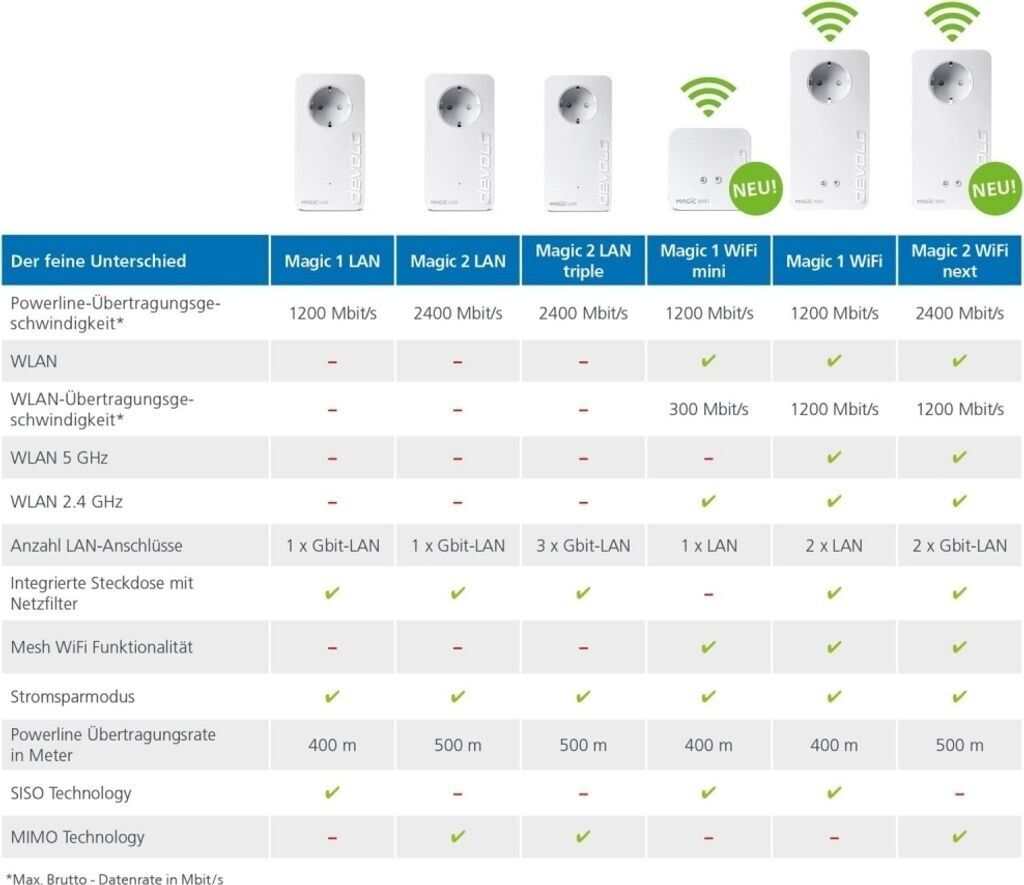This screenshot has width=1024, height=885.
Task: Click the NEU! badge on Magic 2 WiFi next
Action: pos(994,186)
